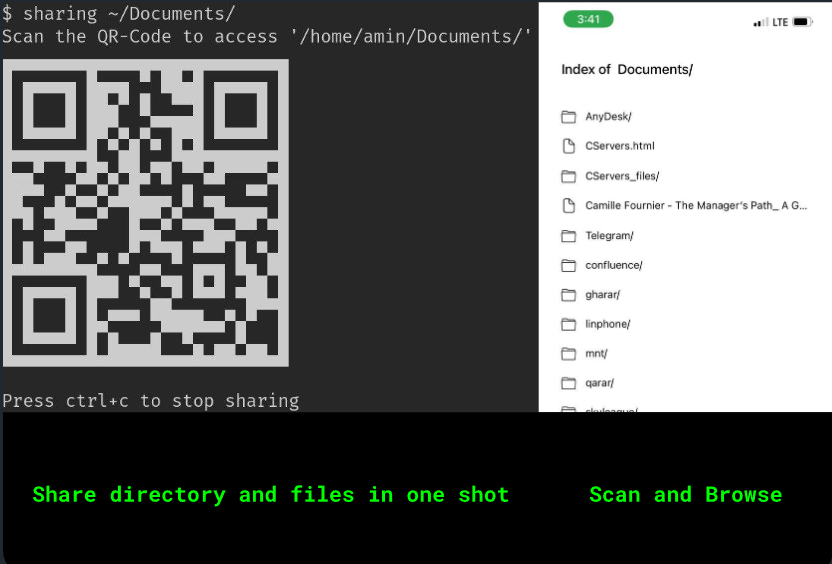
Task: Click the folder icon beside confluence/
Action: pos(568,265)
